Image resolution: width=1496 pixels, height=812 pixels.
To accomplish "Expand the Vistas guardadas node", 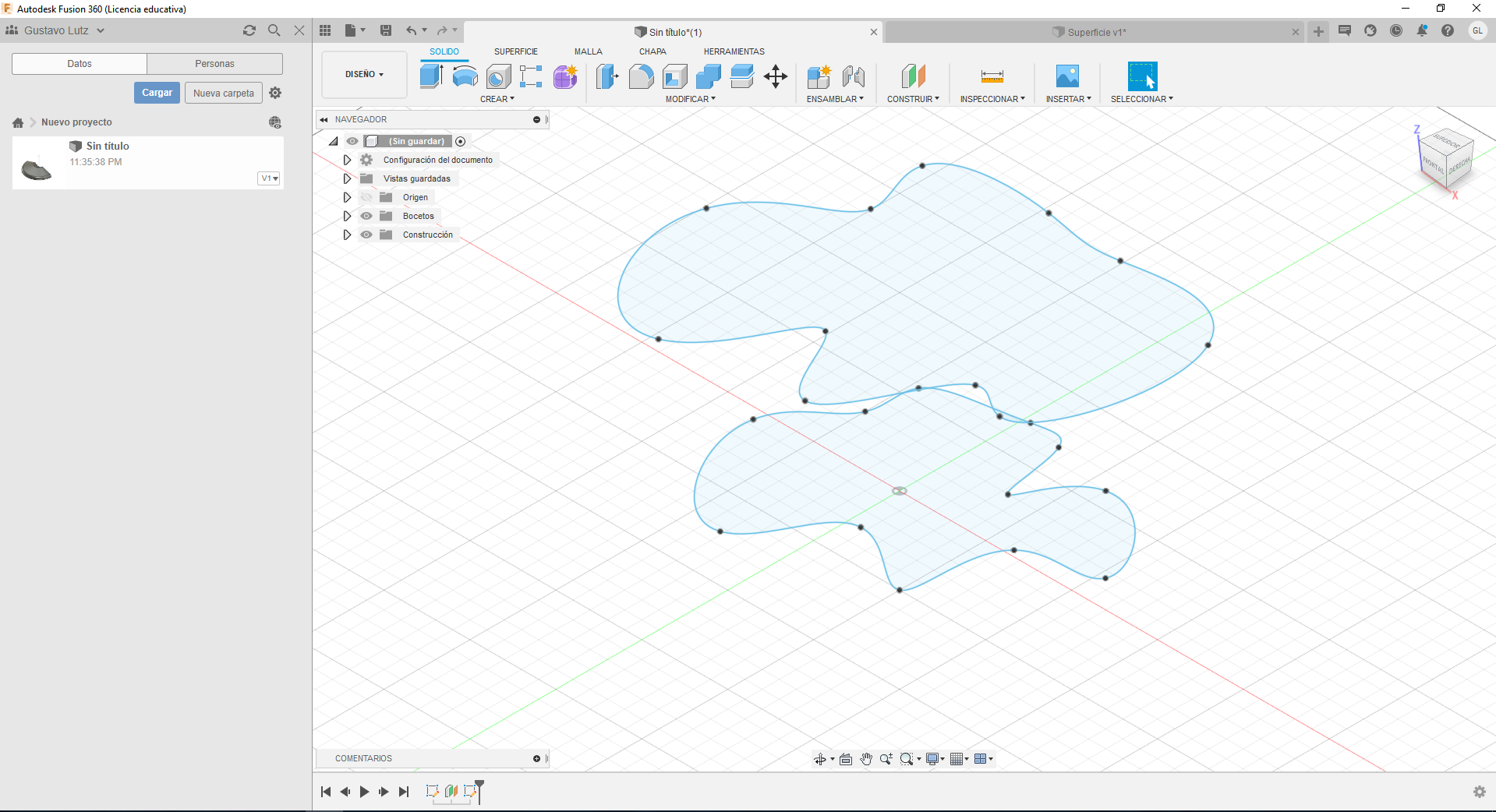I will [x=347, y=178].
